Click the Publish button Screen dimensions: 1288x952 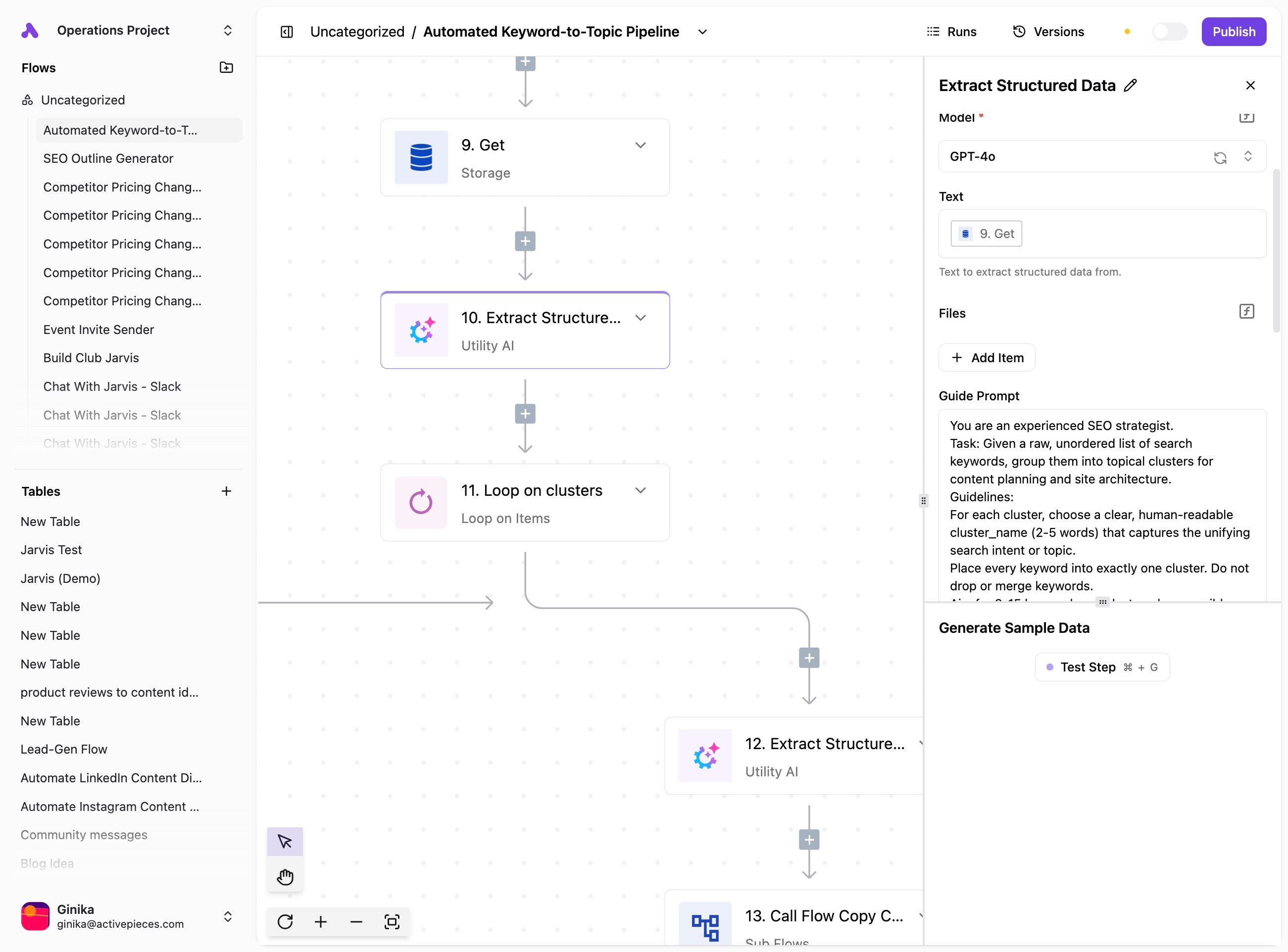point(1233,32)
